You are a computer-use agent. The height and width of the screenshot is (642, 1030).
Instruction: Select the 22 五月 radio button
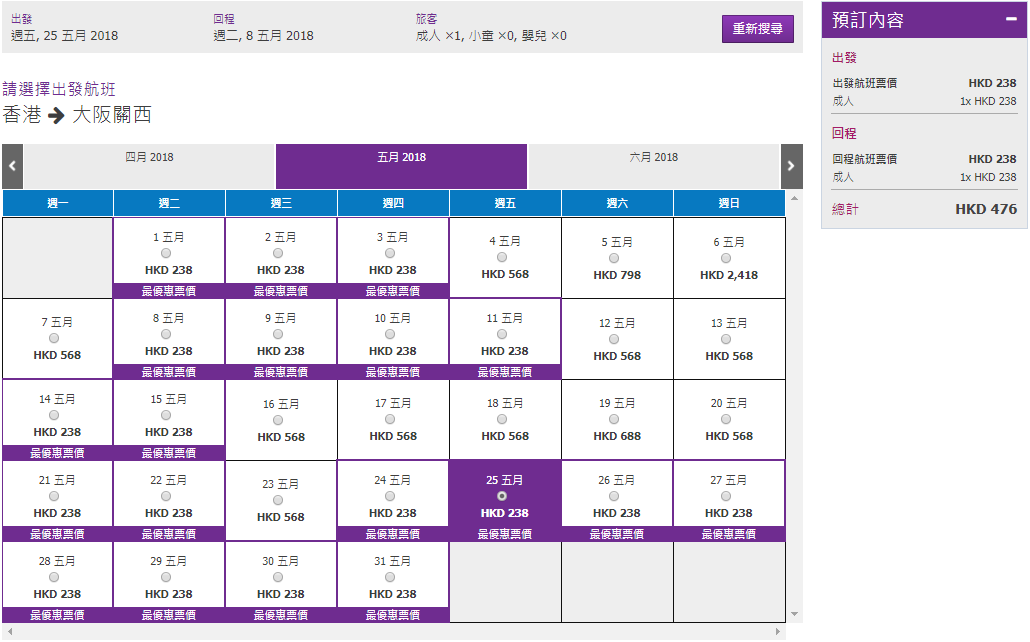pyautogui.click(x=166, y=496)
